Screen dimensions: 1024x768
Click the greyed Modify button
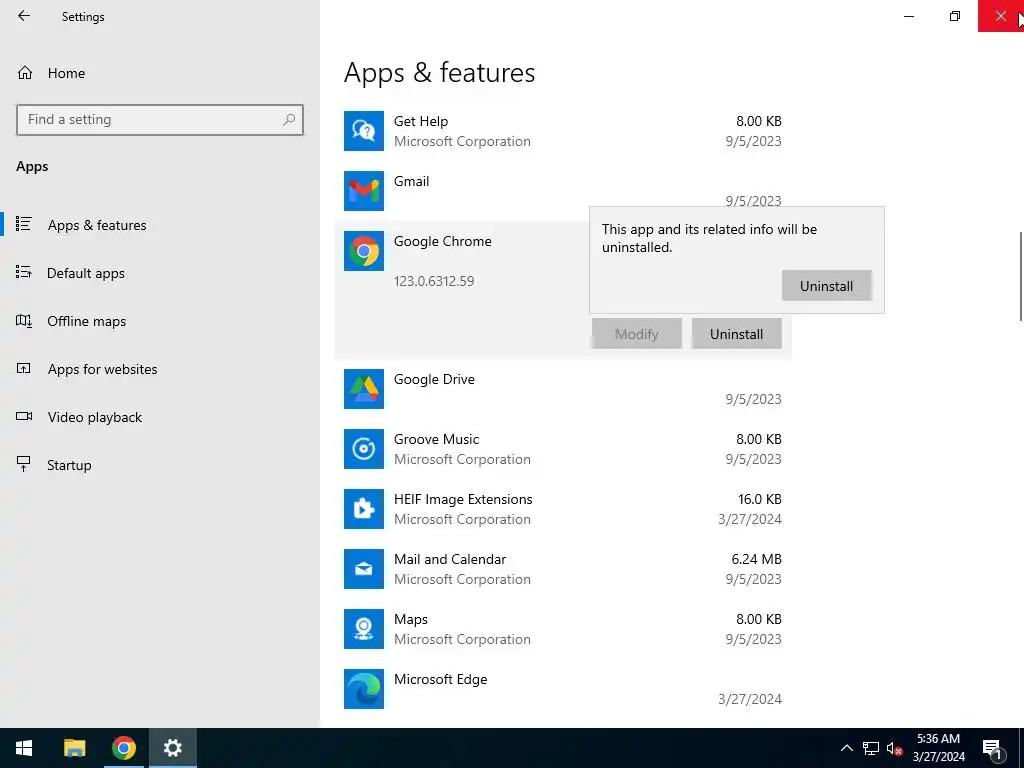coord(636,334)
